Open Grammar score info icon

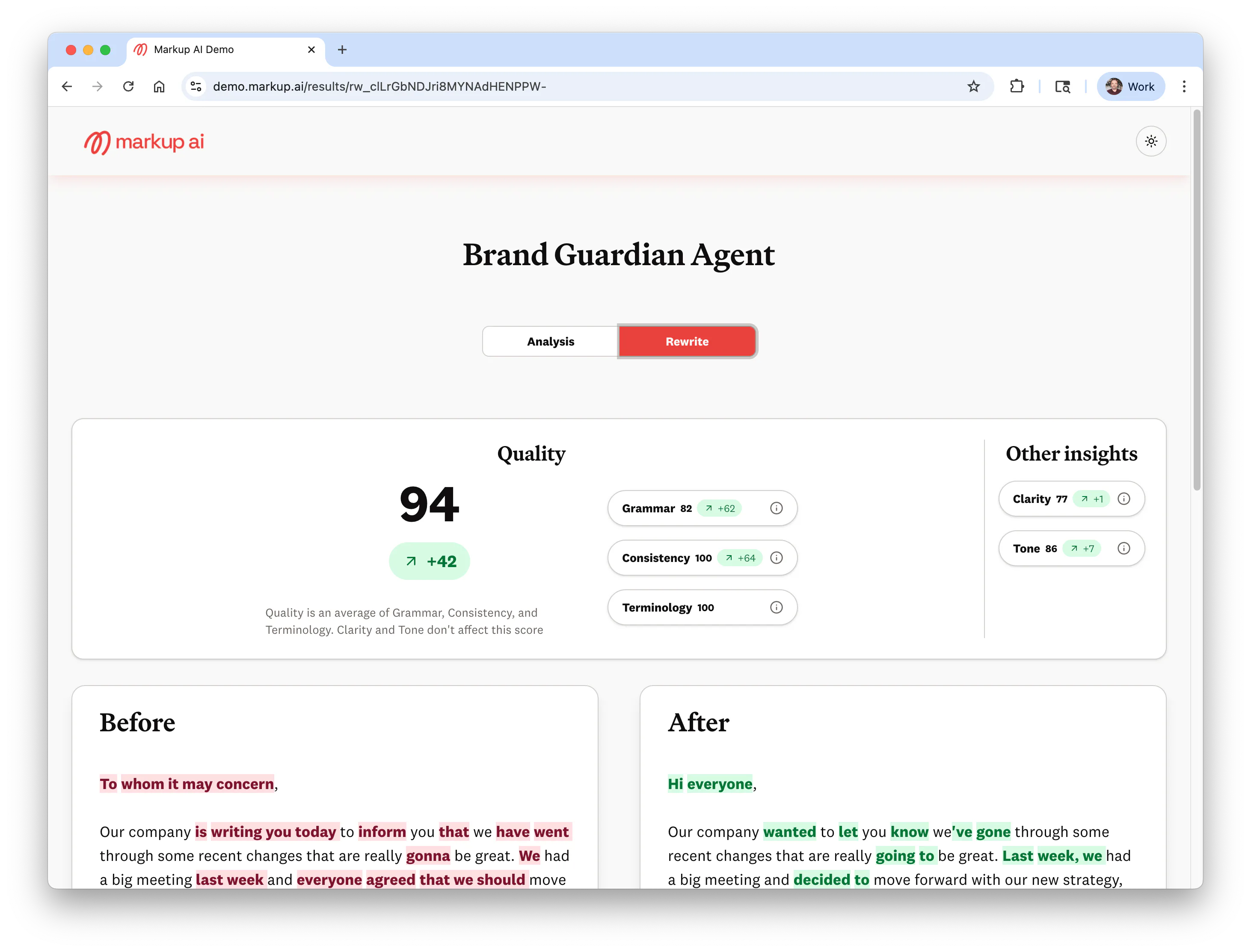click(x=776, y=509)
